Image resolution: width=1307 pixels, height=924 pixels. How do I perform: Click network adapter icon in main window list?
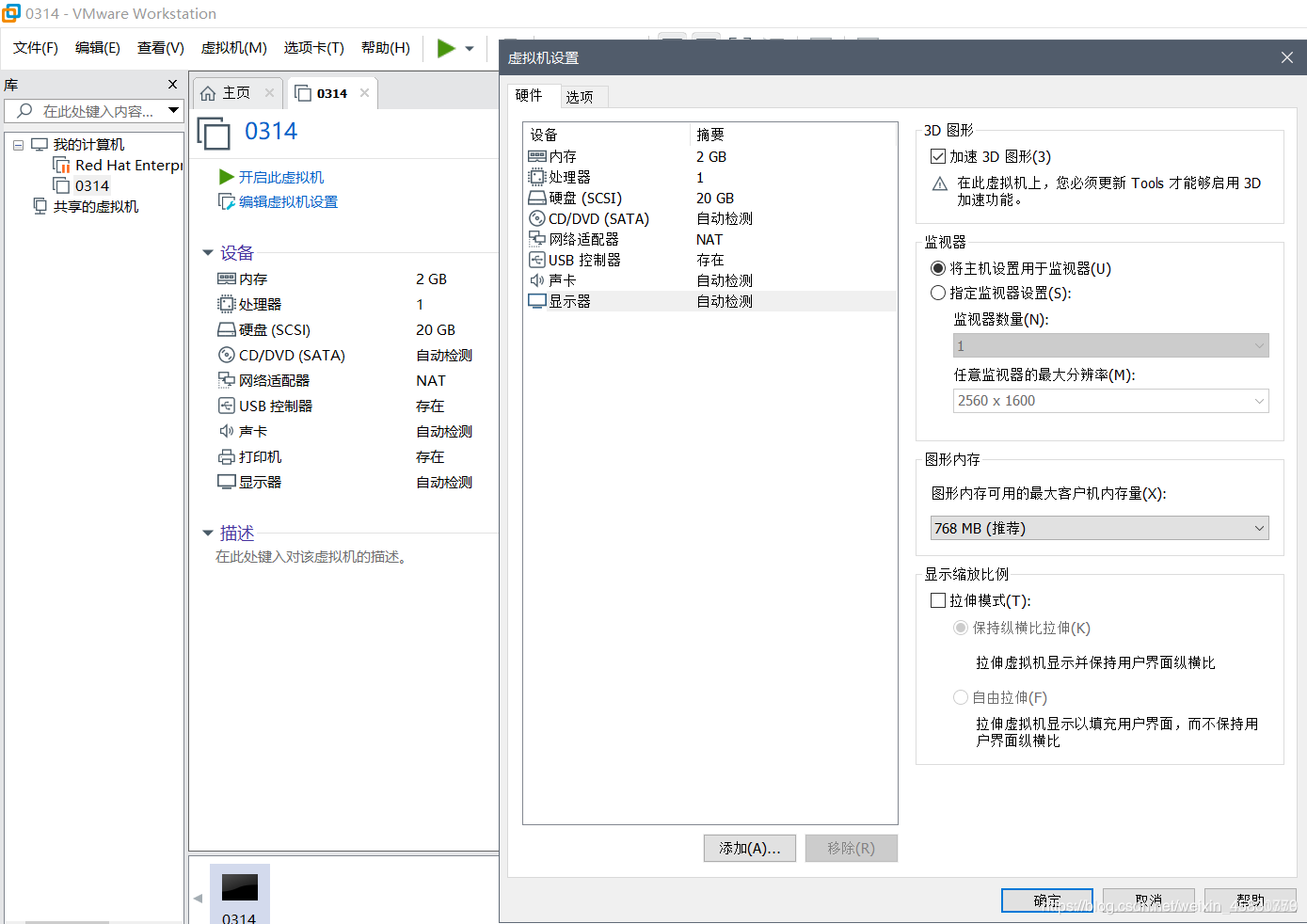tap(227, 381)
